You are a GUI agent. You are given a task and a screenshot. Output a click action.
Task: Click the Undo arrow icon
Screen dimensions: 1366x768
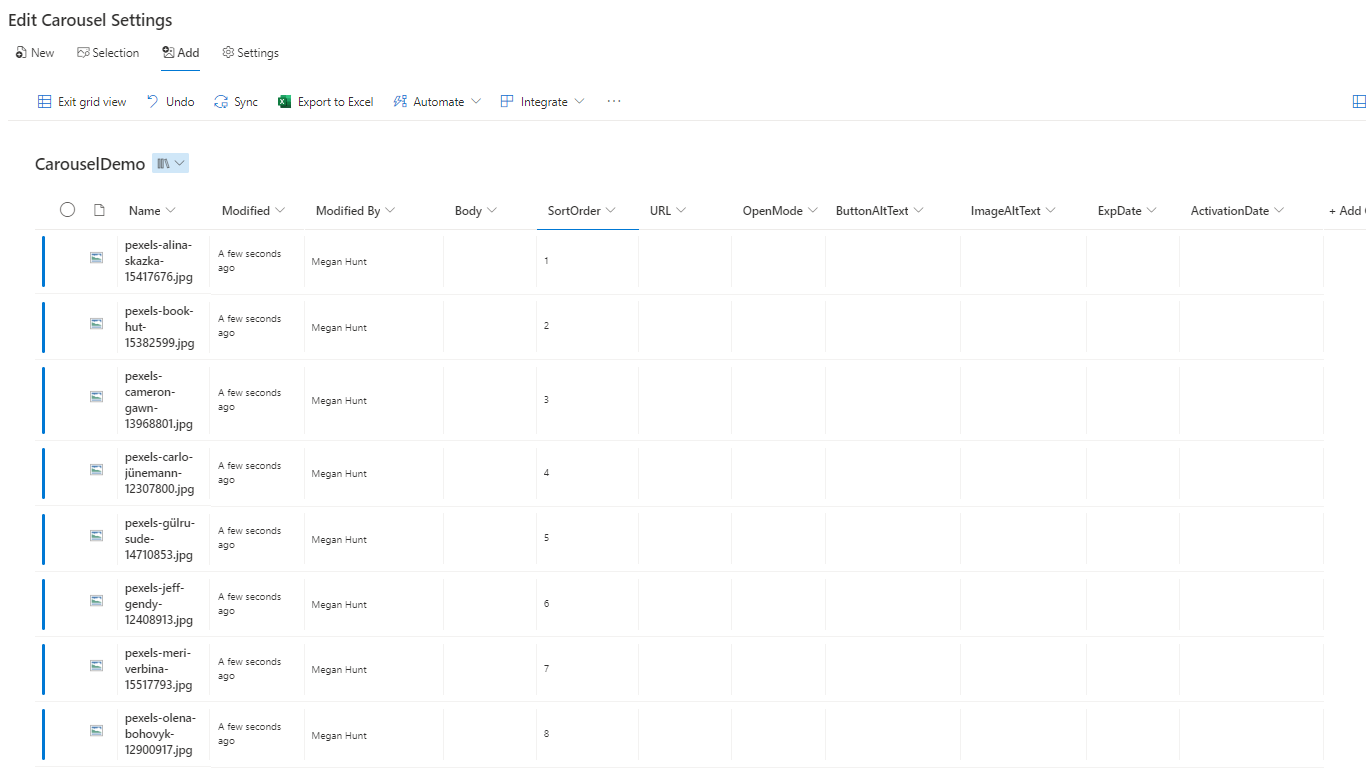click(x=153, y=102)
